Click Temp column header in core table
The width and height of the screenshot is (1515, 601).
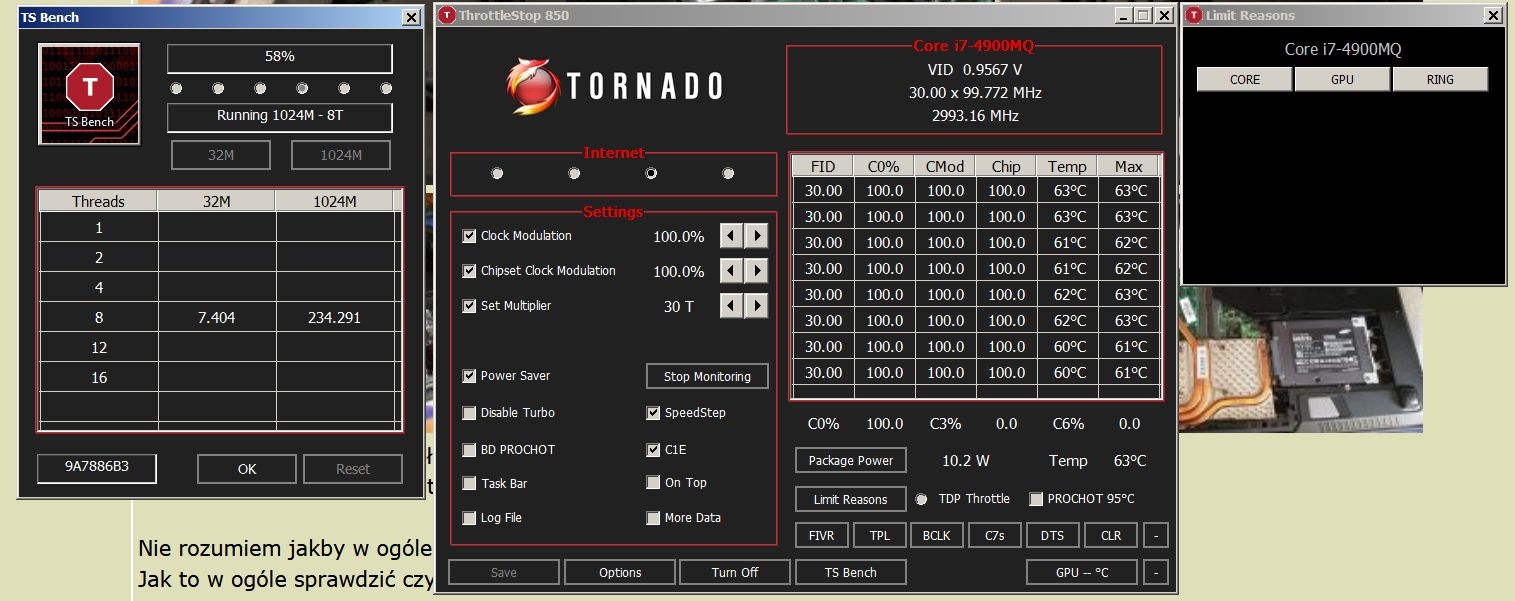(1067, 166)
